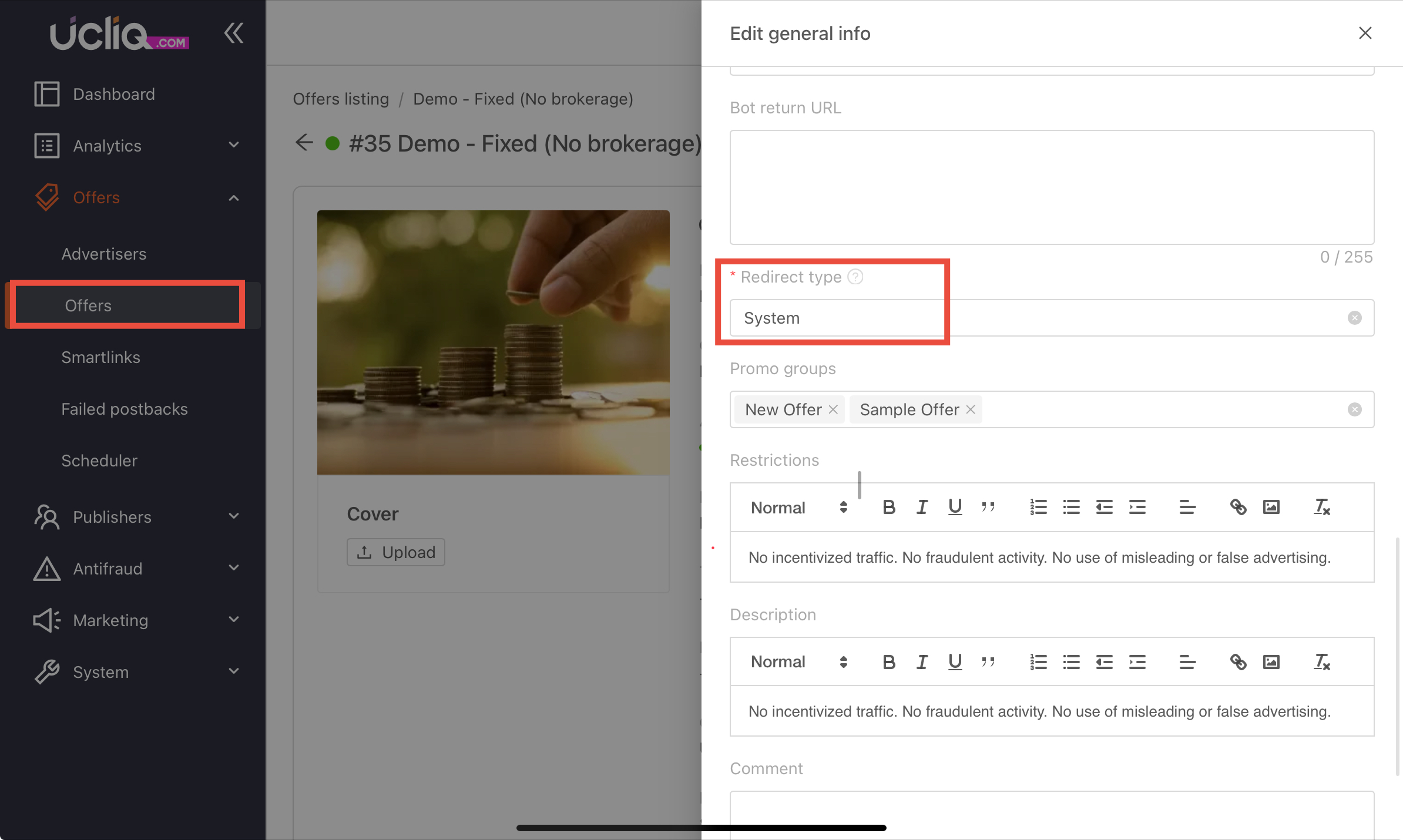
Task: Insert image in Description editor
Action: point(1271,662)
